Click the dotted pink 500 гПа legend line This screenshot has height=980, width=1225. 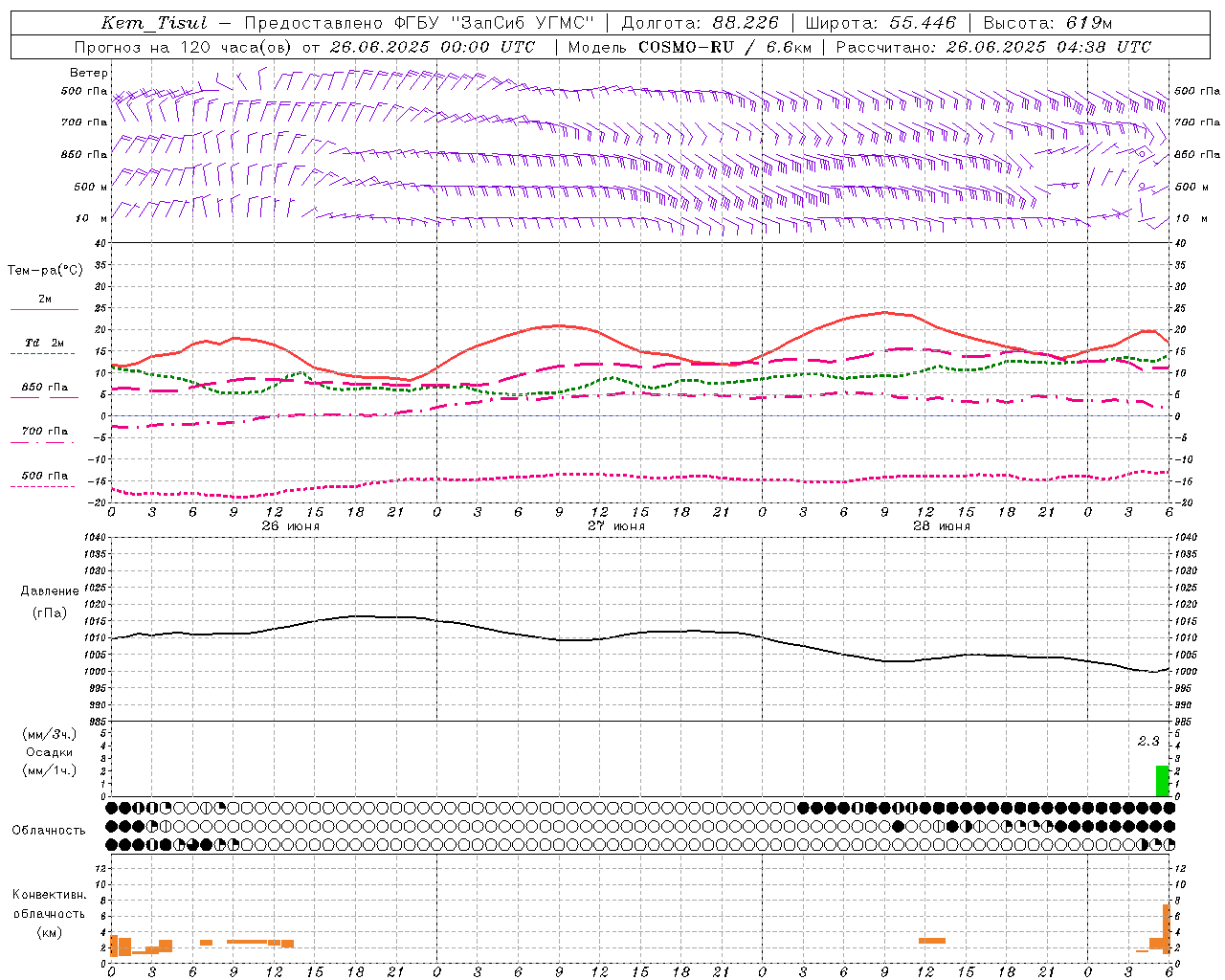(x=43, y=487)
